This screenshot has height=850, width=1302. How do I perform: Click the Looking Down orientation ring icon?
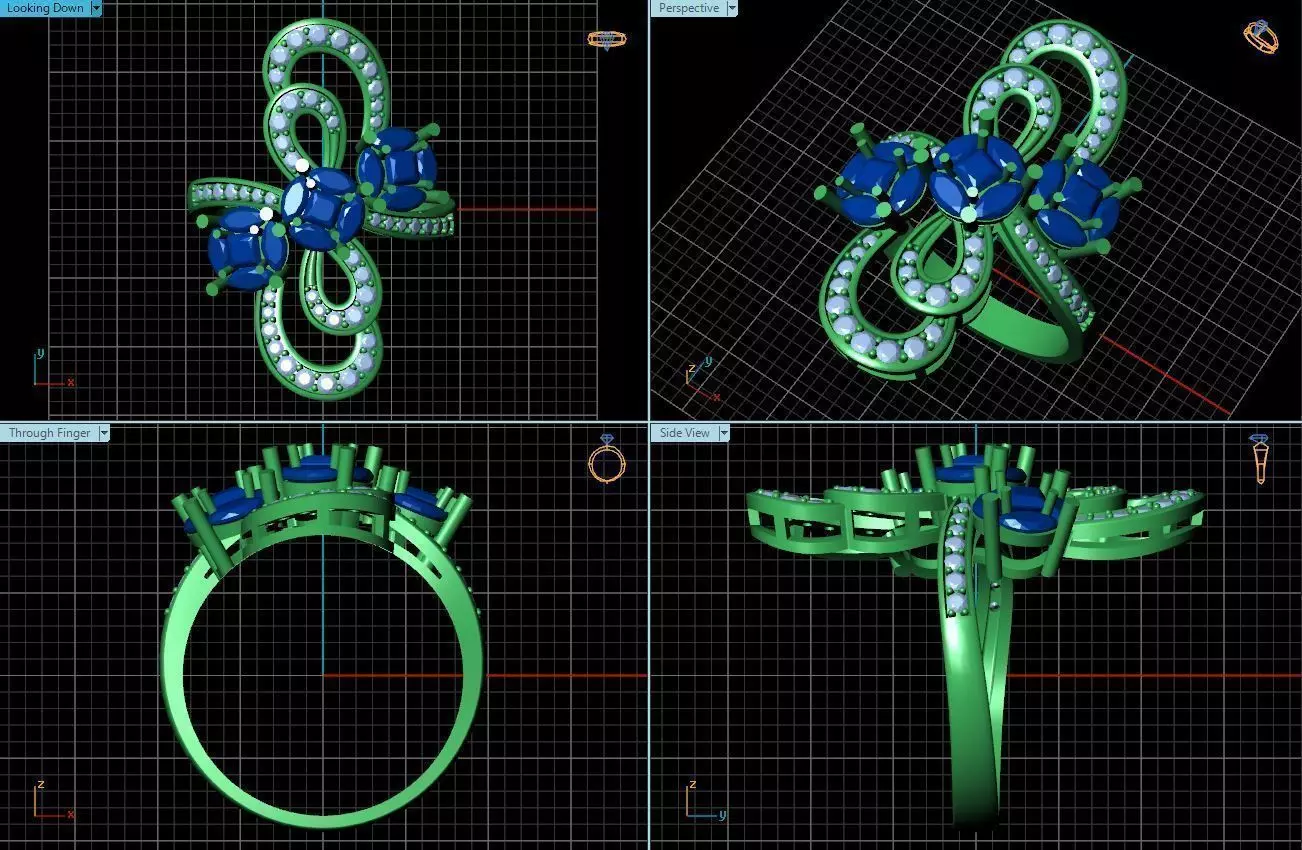[x=606, y=40]
